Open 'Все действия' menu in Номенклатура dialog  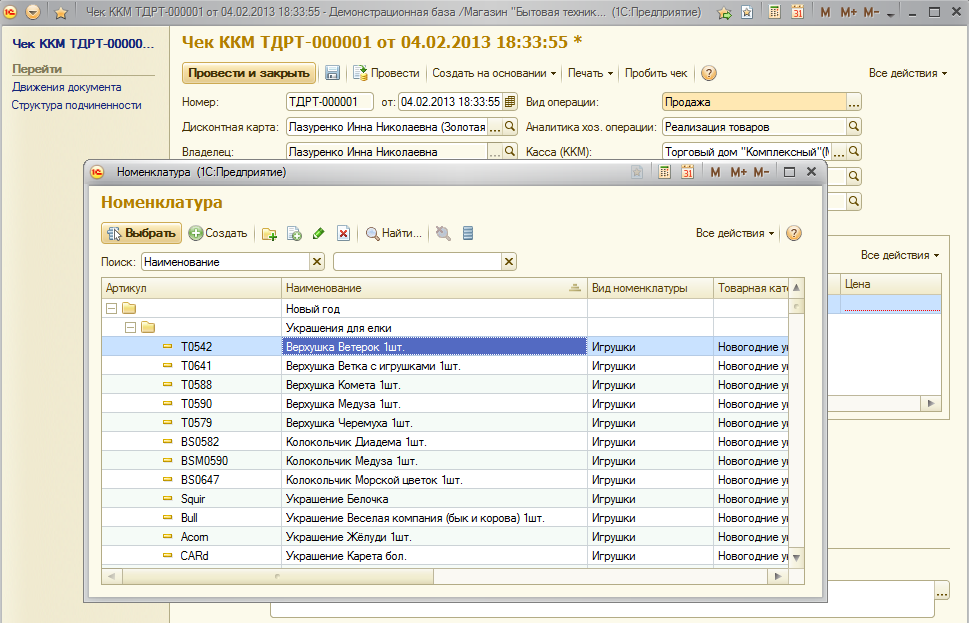[735, 233]
